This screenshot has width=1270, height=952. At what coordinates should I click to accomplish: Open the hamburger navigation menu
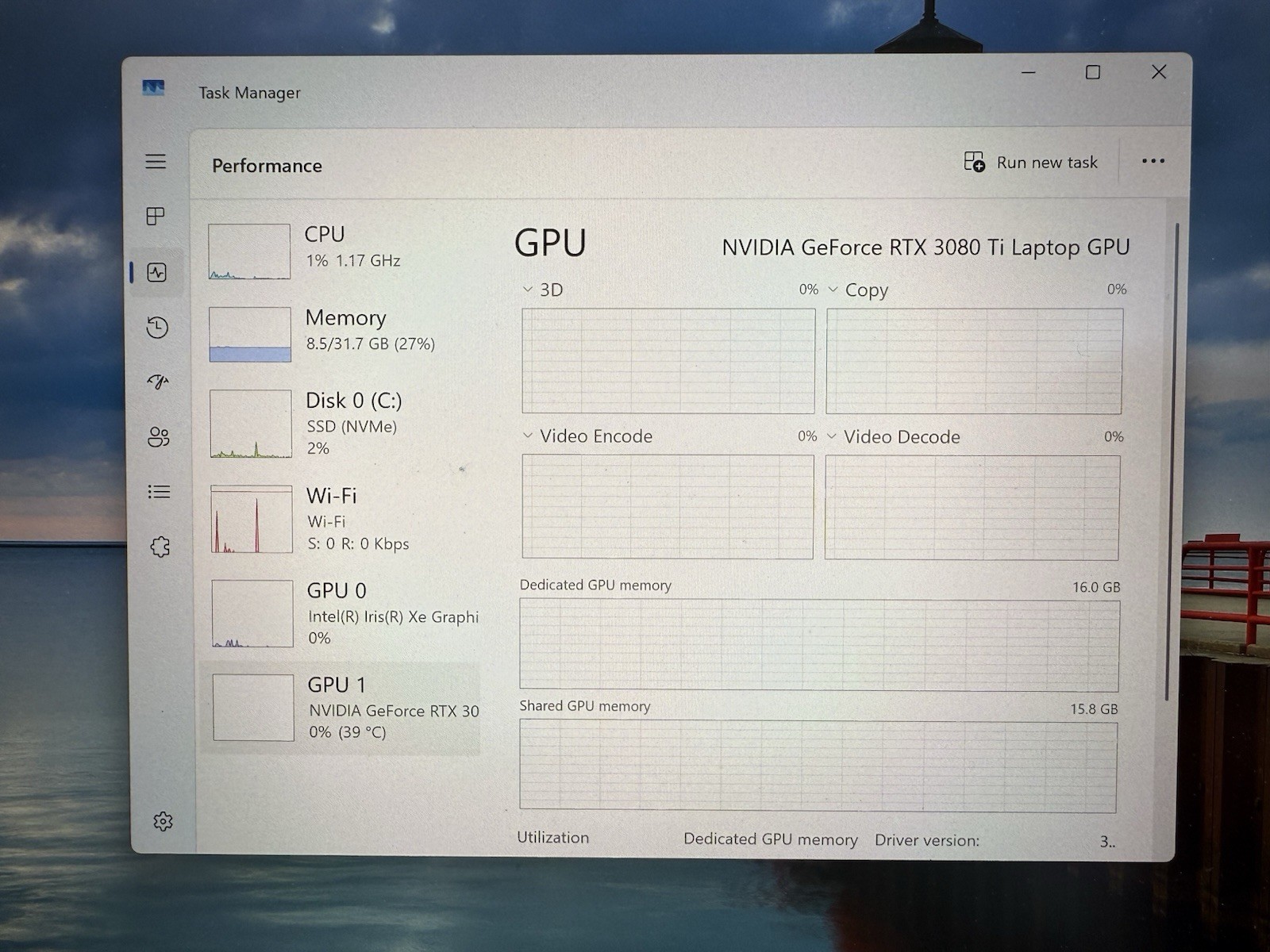[x=156, y=162]
